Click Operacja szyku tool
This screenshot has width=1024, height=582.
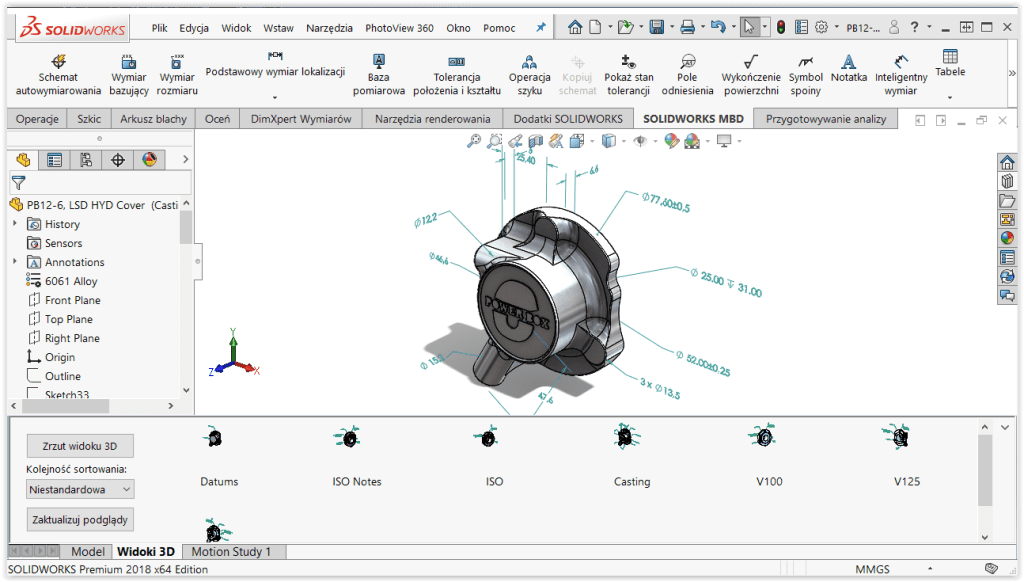coord(530,75)
